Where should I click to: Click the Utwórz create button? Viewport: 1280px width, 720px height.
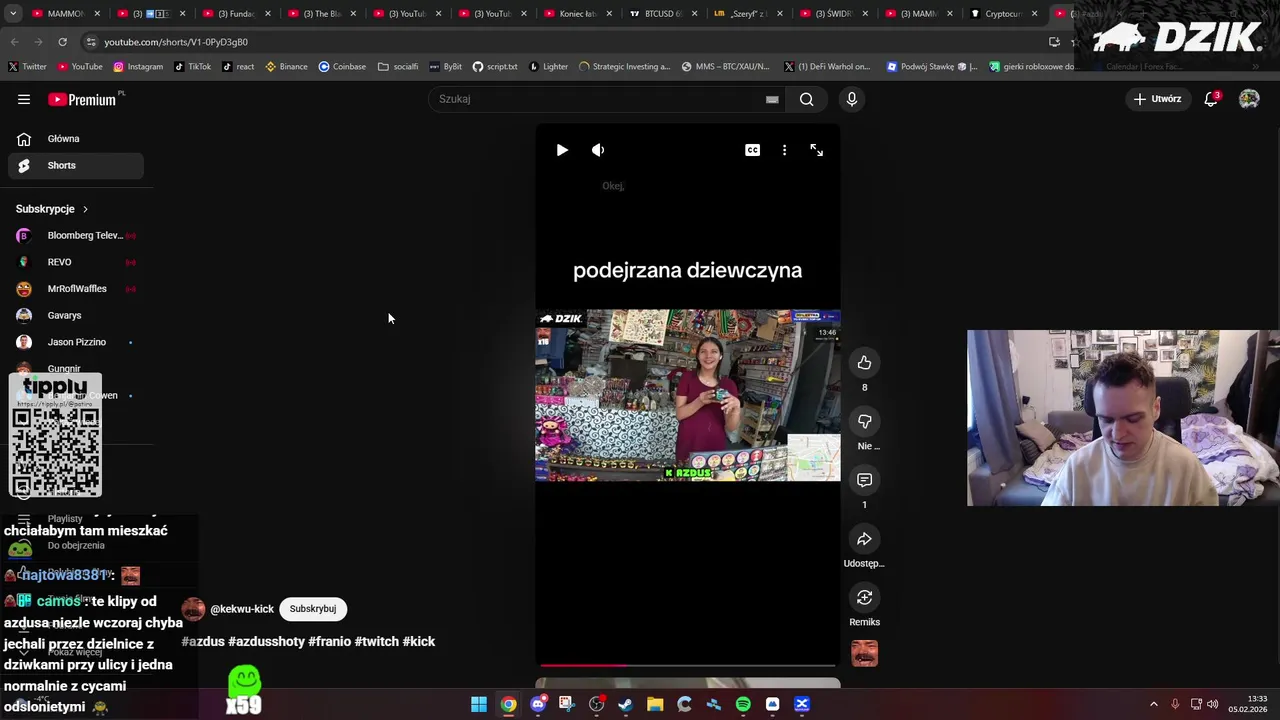point(1157,99)
